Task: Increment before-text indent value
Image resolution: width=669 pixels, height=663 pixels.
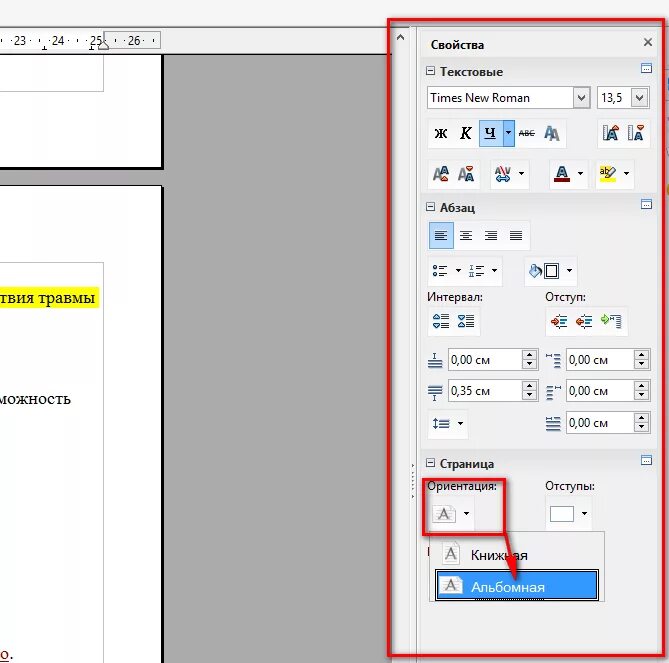Action: pos(642,355)
